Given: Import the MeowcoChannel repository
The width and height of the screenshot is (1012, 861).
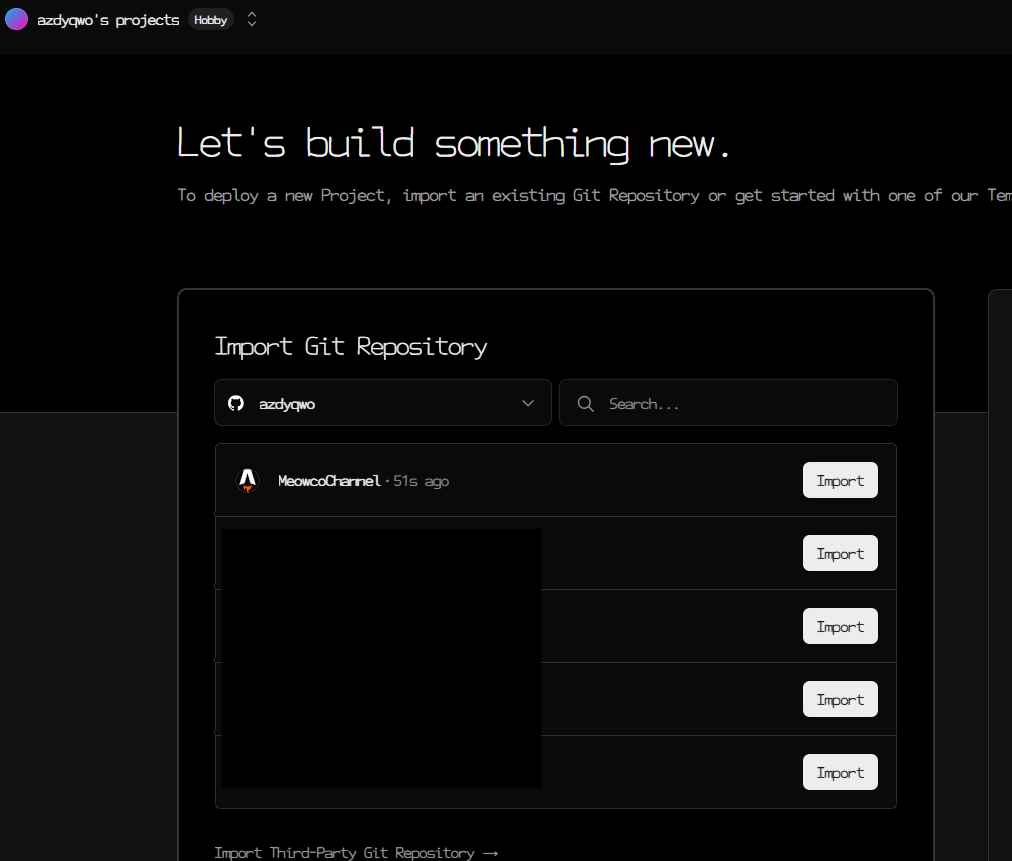Looking at the screenshot, I should 840,480.
